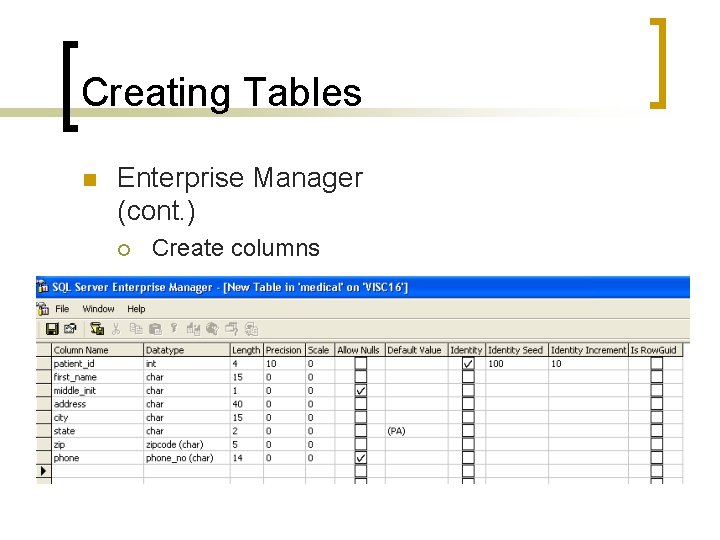Image resolution: width=720 pixels, height=540 pixels.
Task: Open table Properties toolbar icon
Action: pos(70,328)
